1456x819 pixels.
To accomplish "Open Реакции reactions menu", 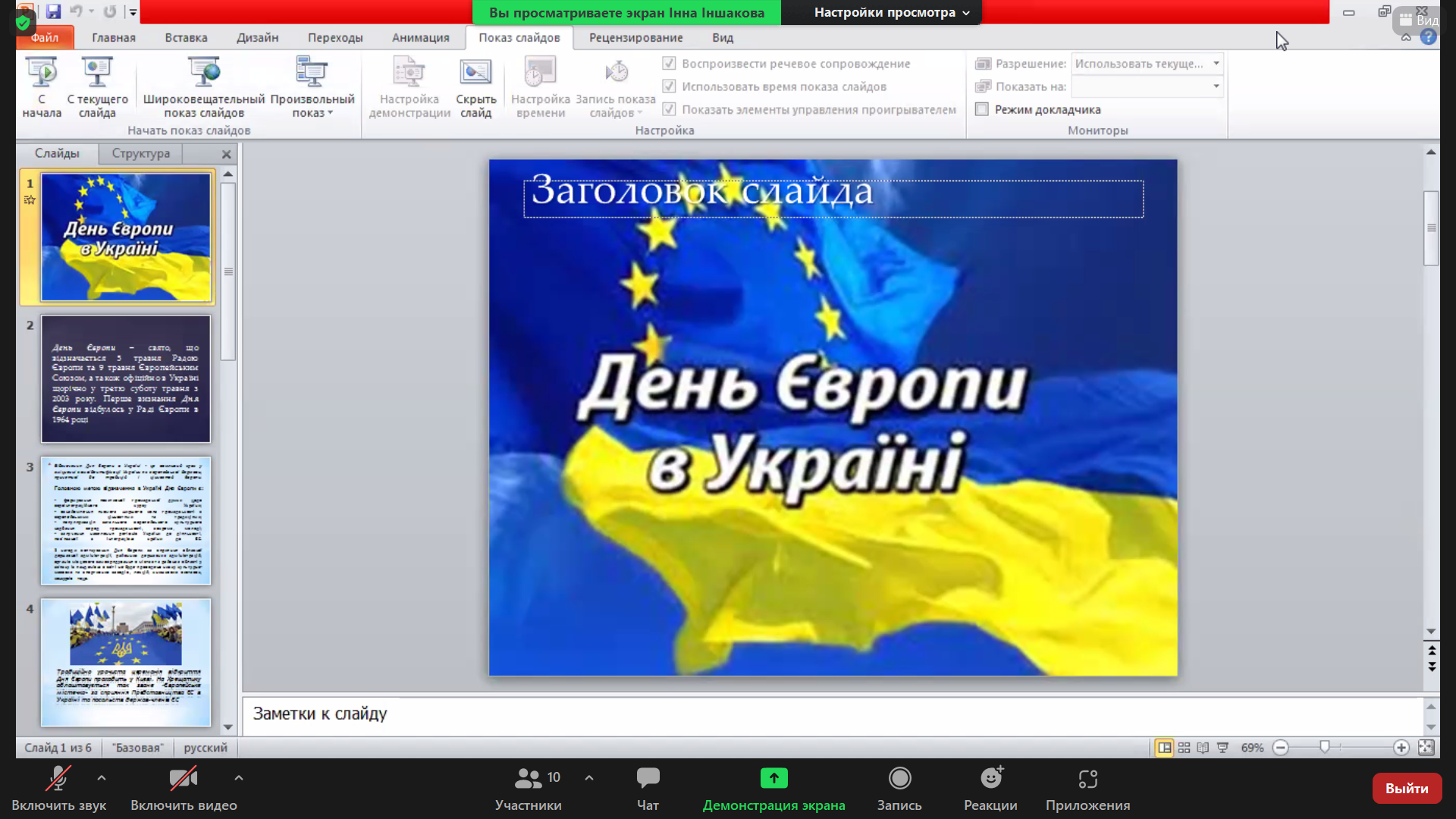I will (x=990, y=789).
